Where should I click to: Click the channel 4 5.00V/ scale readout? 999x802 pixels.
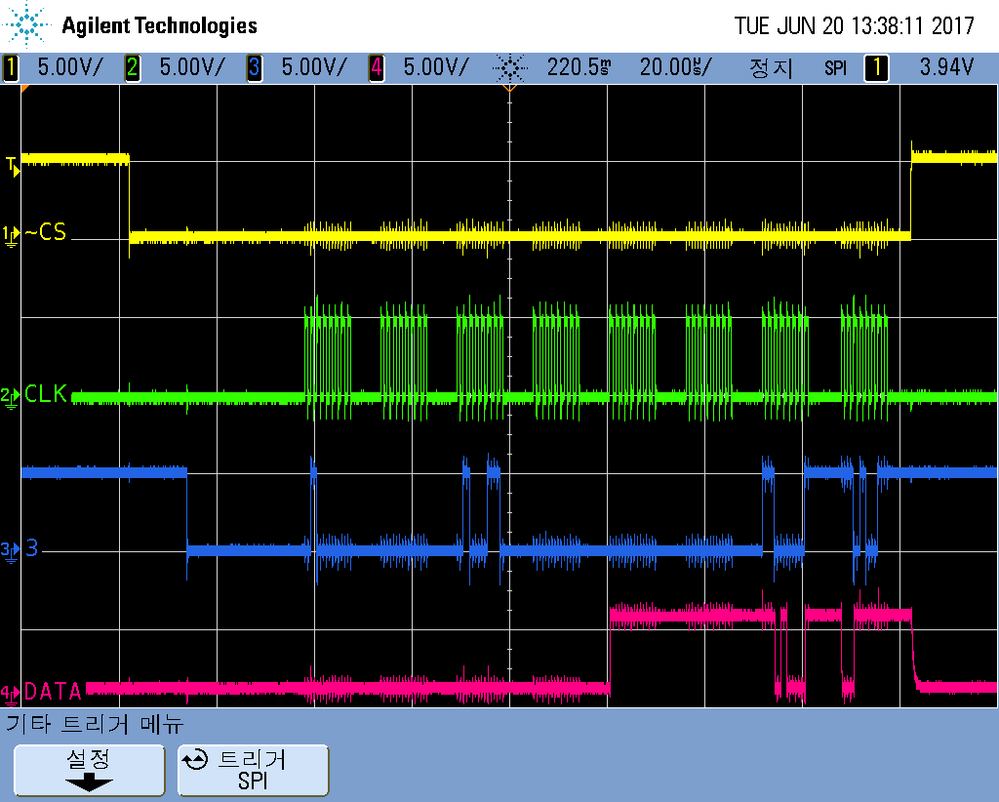pyautogui.click(x=436, y=67)
